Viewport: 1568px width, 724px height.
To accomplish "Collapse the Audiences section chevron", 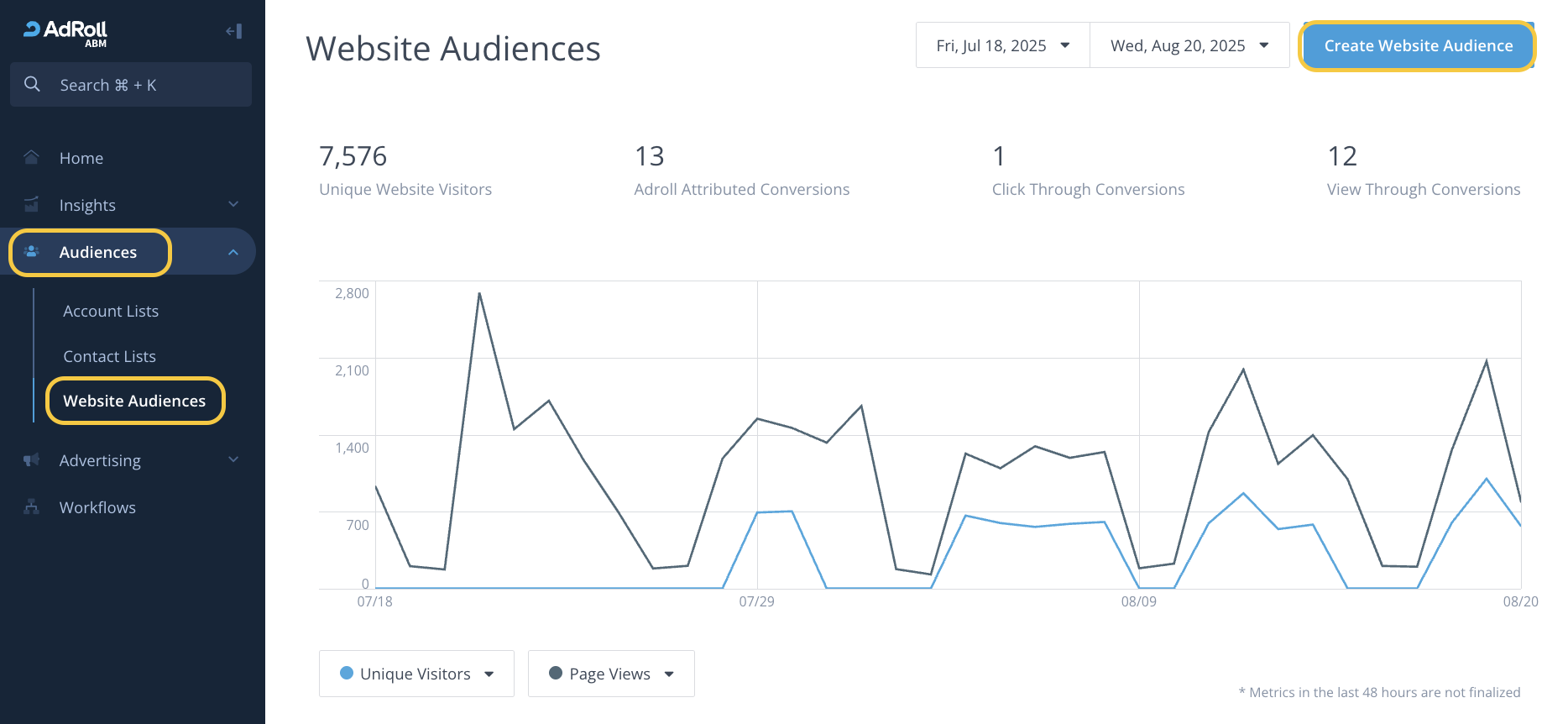I will coord(233,252).
